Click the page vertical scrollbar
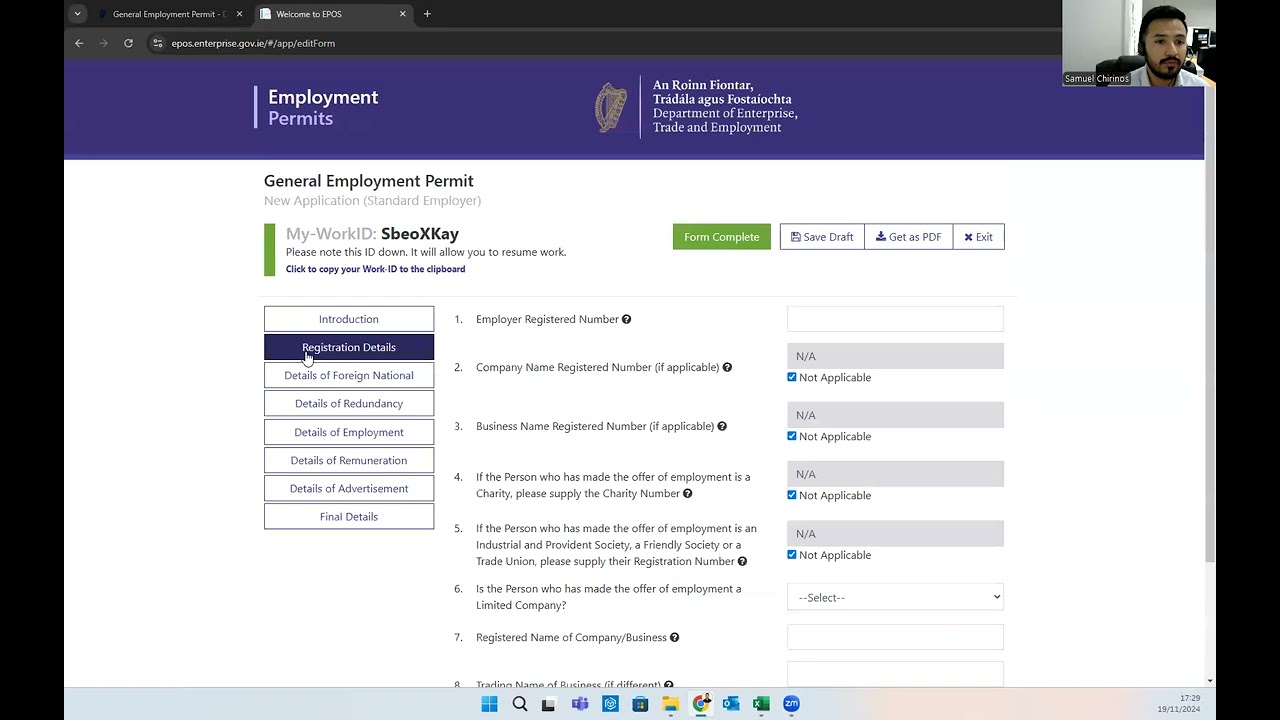This screenshot has height=720, width=1280. click(x=1210, y=325)
